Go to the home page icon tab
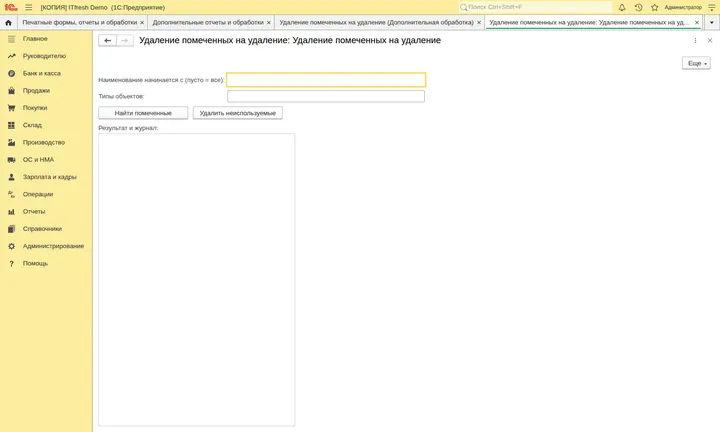 8,22
